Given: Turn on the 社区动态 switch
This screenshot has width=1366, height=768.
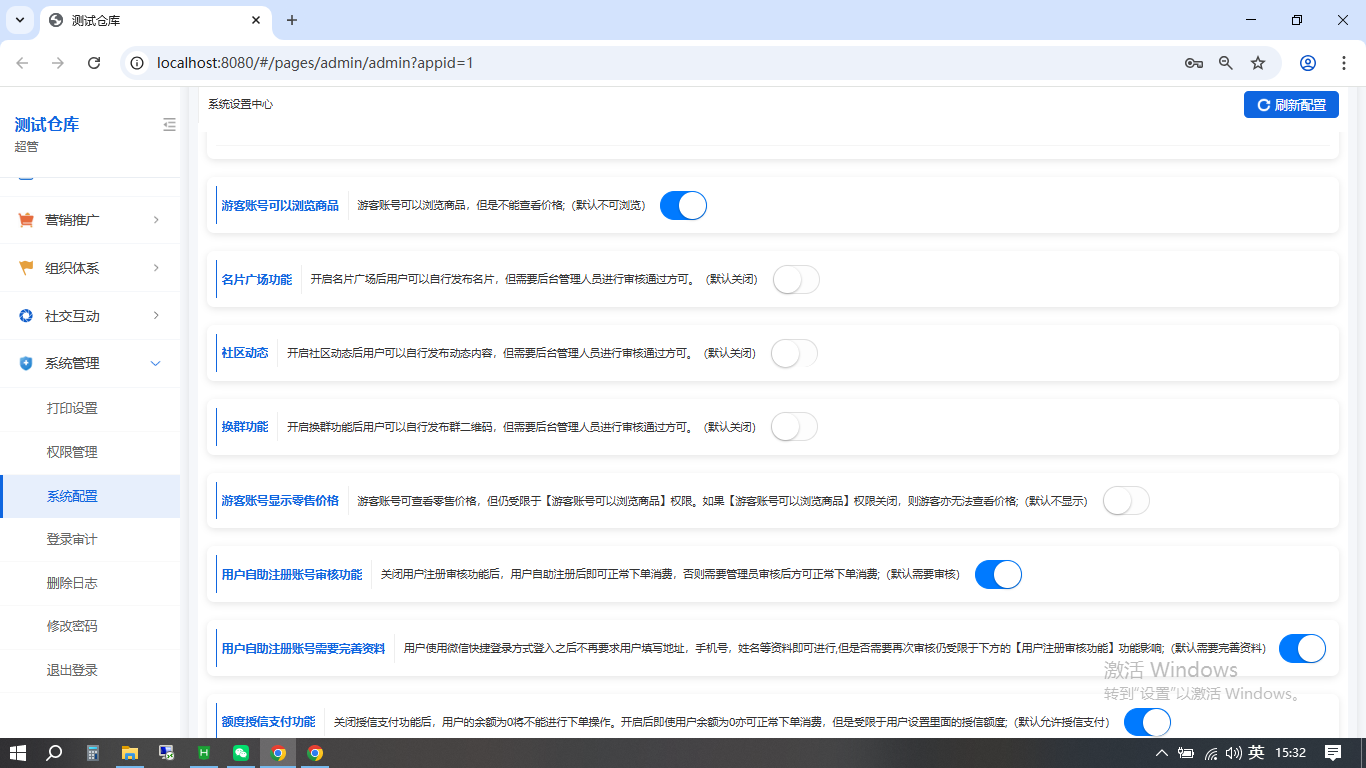Looking at the screenshot, I should (794, 353).
